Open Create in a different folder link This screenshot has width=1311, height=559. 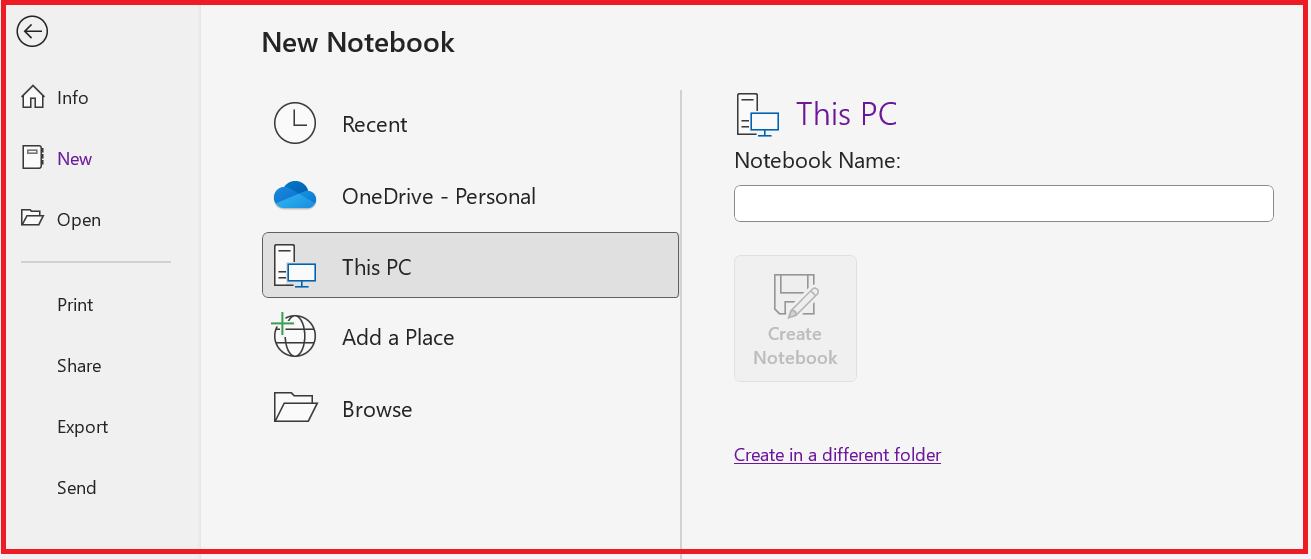(x=837, y=455)
